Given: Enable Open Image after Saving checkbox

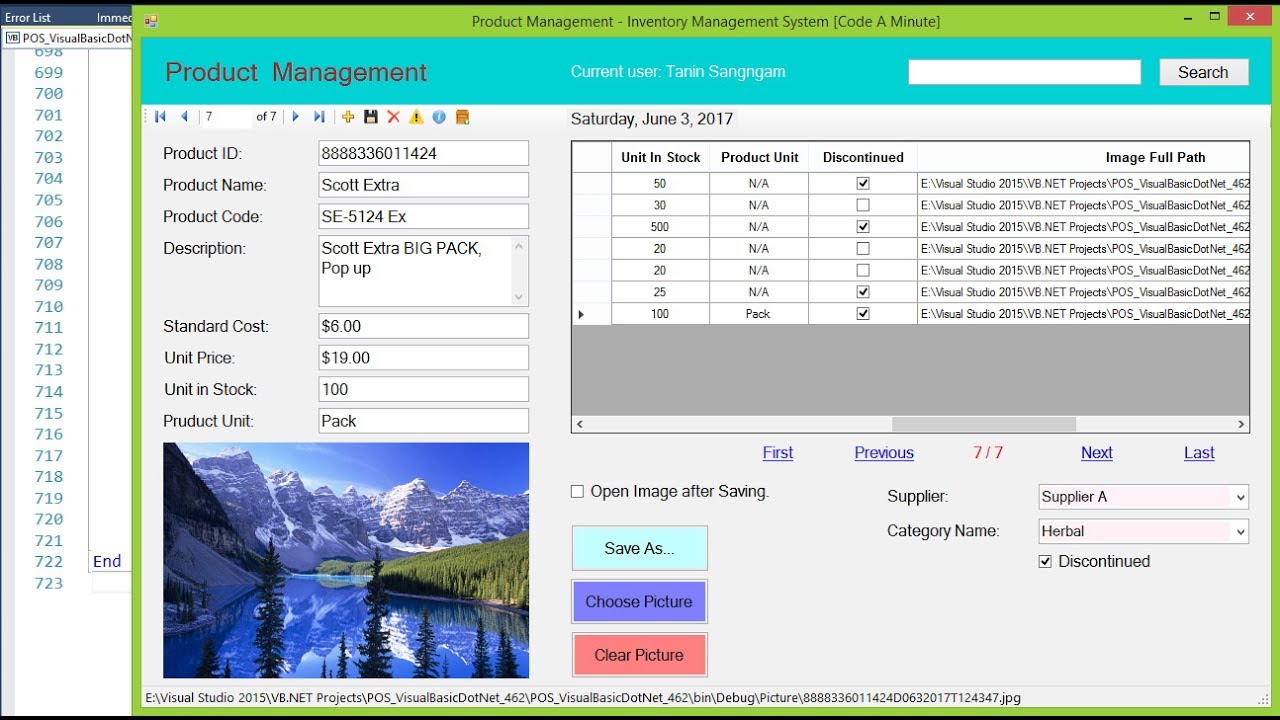Looking at the screenshot, I should click(x=577, y=491).
